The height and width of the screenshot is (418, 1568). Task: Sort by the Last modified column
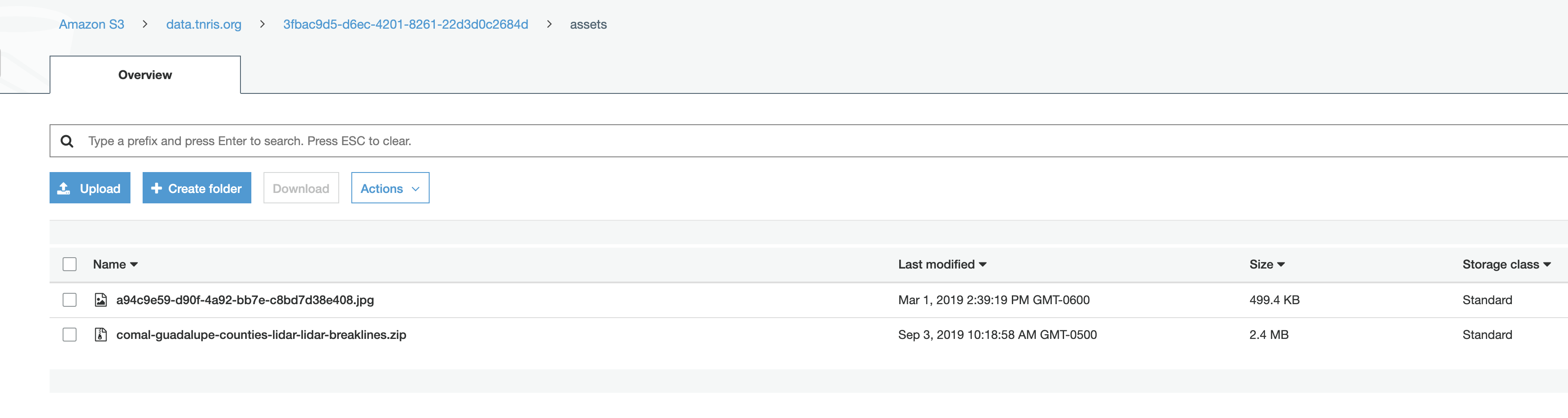(x=942, y=264)
